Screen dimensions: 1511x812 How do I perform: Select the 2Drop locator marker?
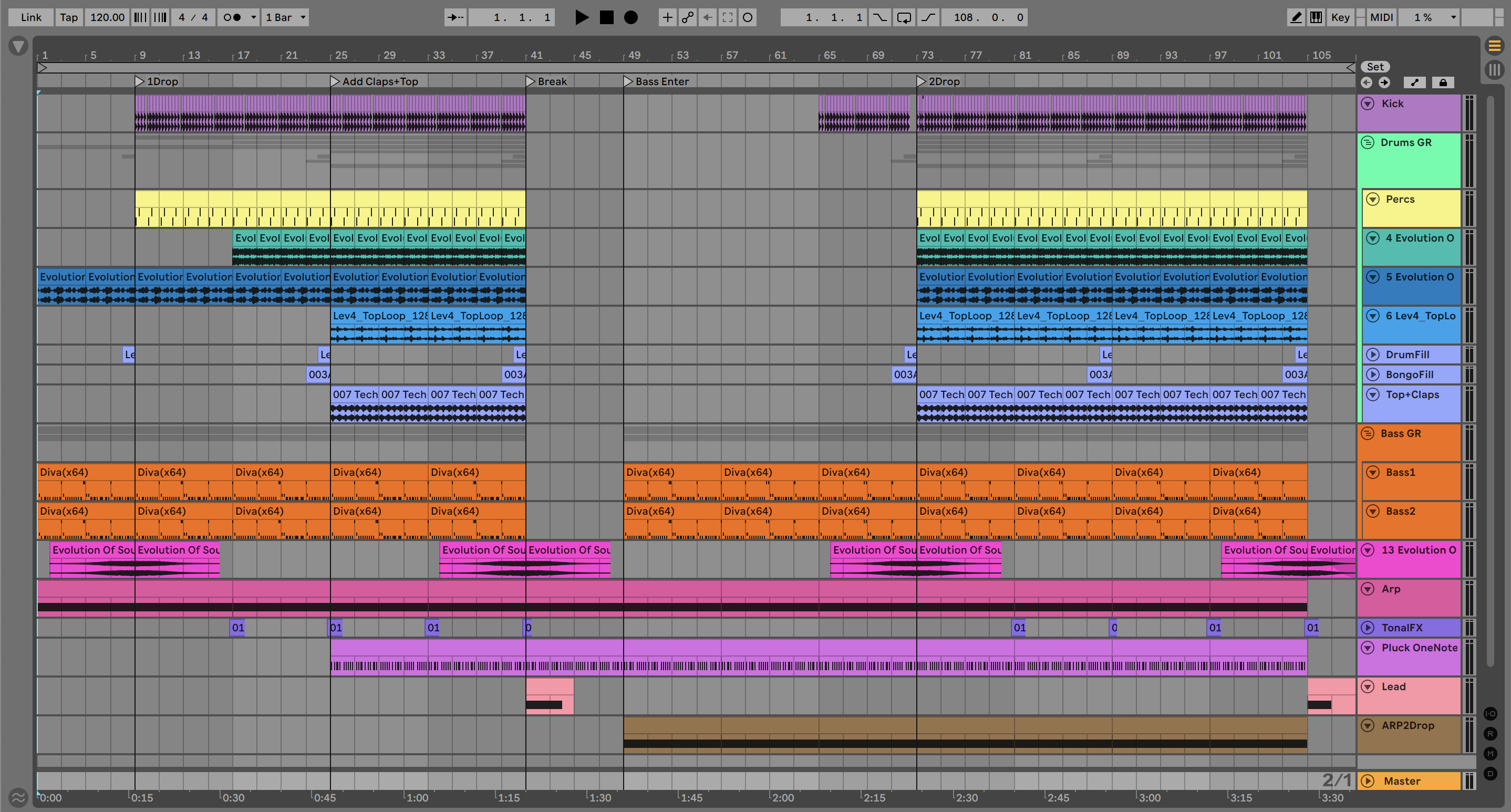(x=921, y=81)
